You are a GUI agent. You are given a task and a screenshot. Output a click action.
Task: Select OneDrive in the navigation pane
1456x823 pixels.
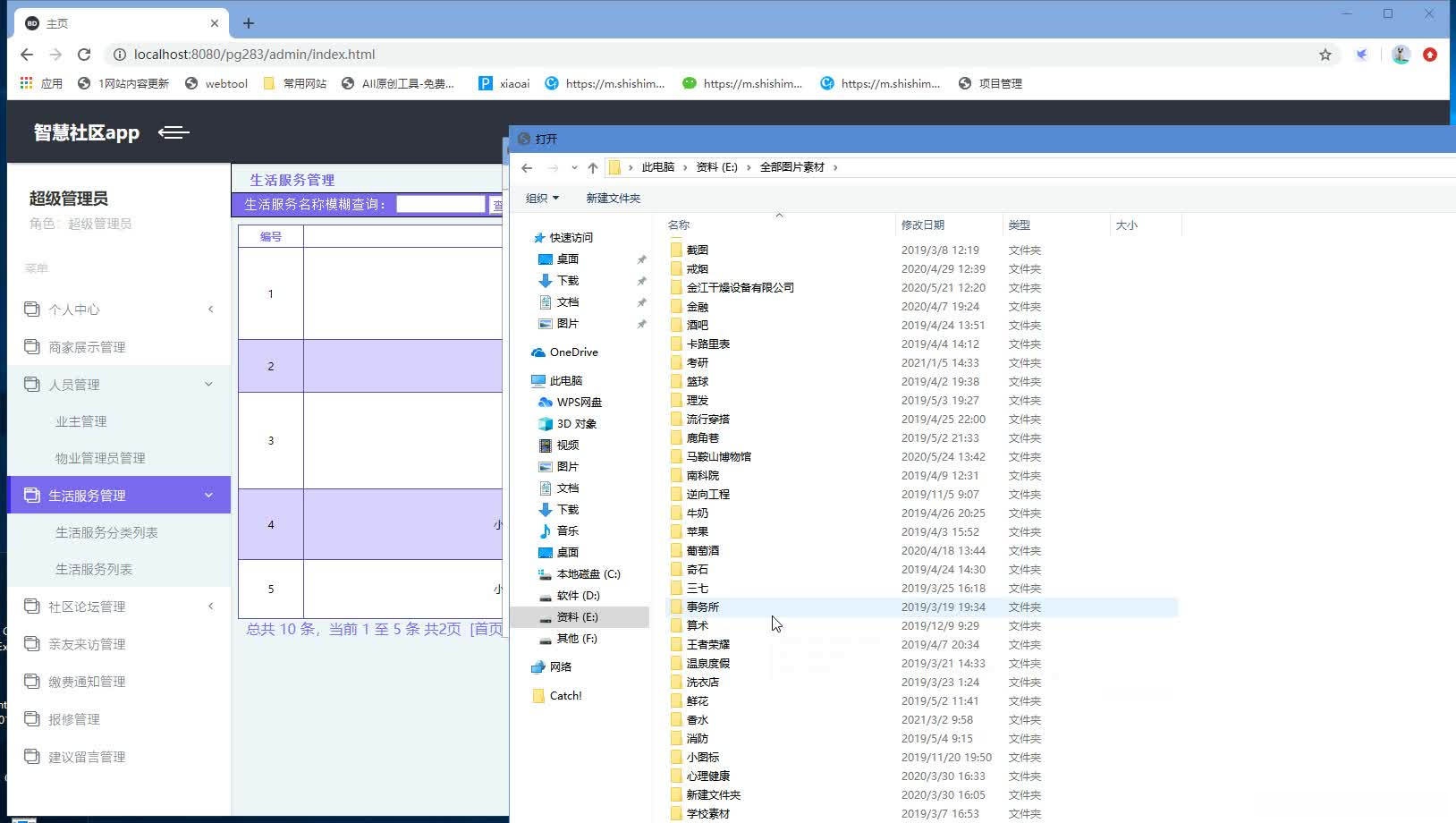pyautogui.click(x=572, y=352)
